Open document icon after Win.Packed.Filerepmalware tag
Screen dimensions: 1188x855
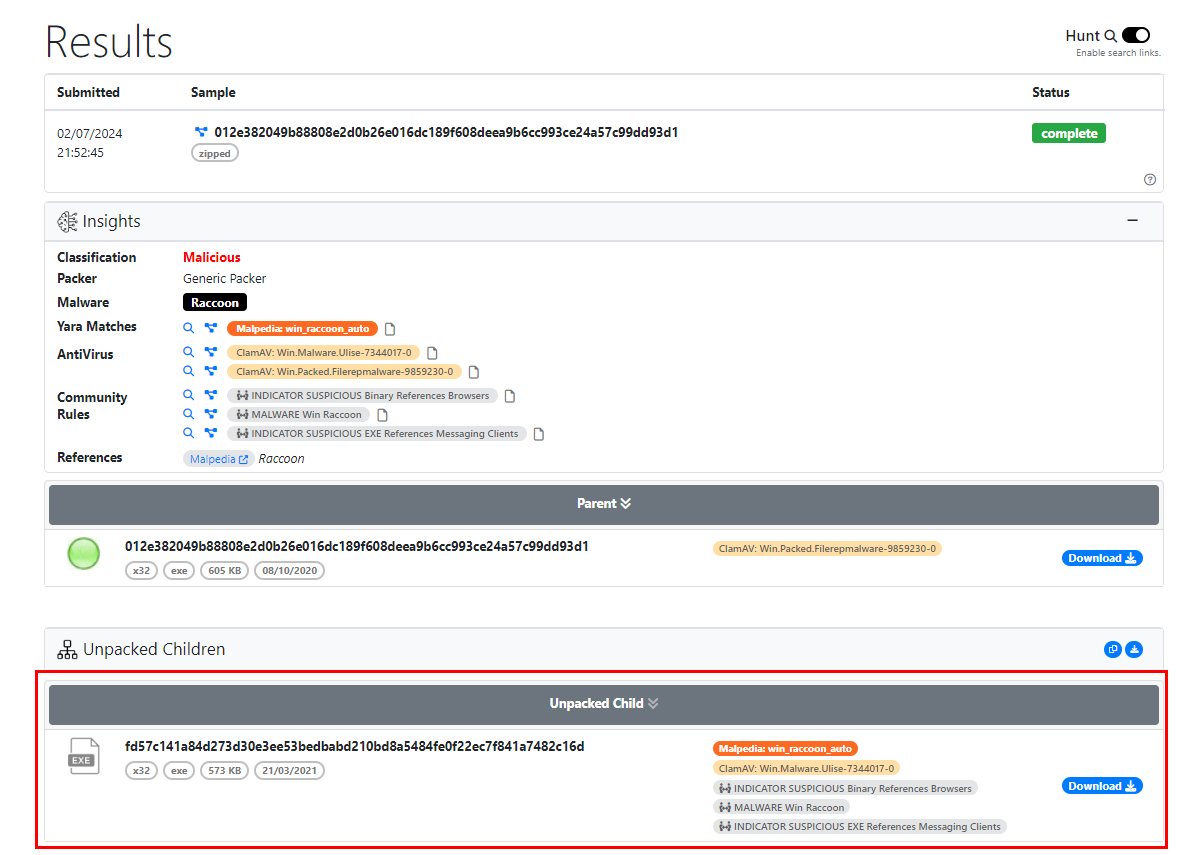point(472,371)
